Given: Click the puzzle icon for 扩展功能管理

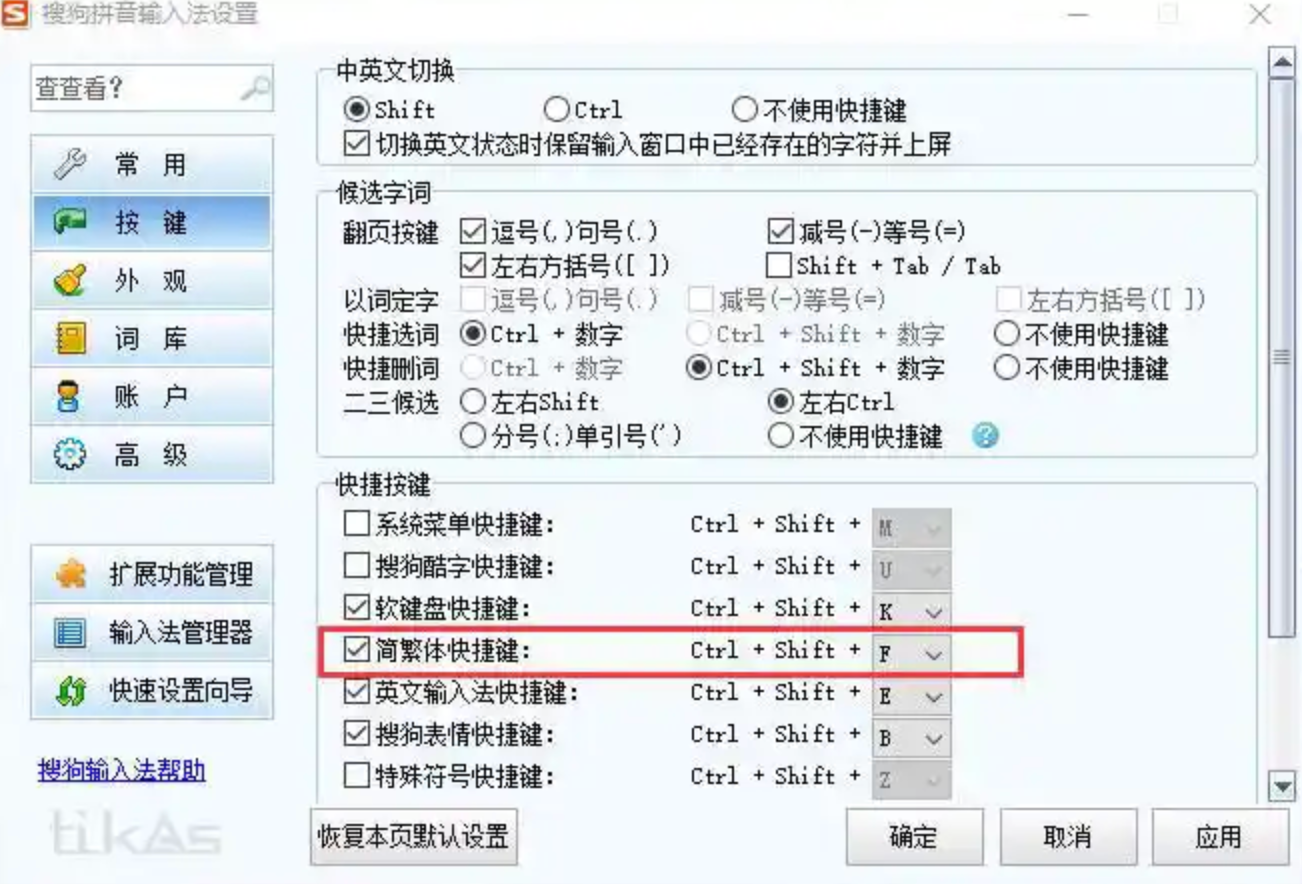Looking at the screenshot, I should tap(69, 574).
